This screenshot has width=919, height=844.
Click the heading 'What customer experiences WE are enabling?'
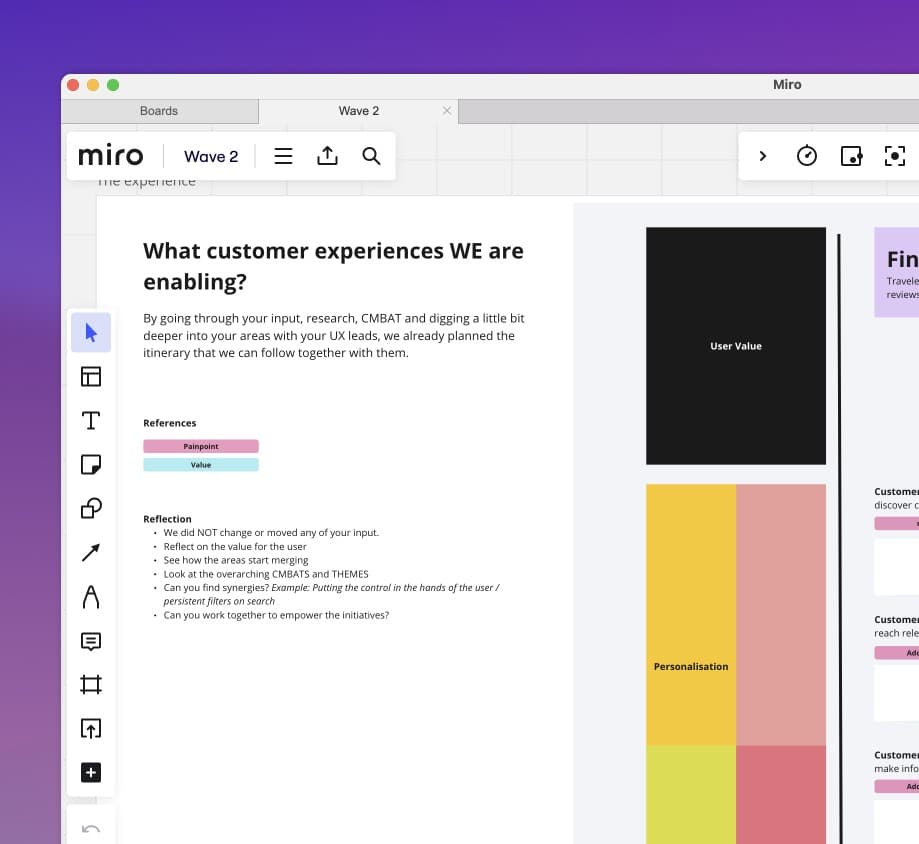tap(333, 266)
